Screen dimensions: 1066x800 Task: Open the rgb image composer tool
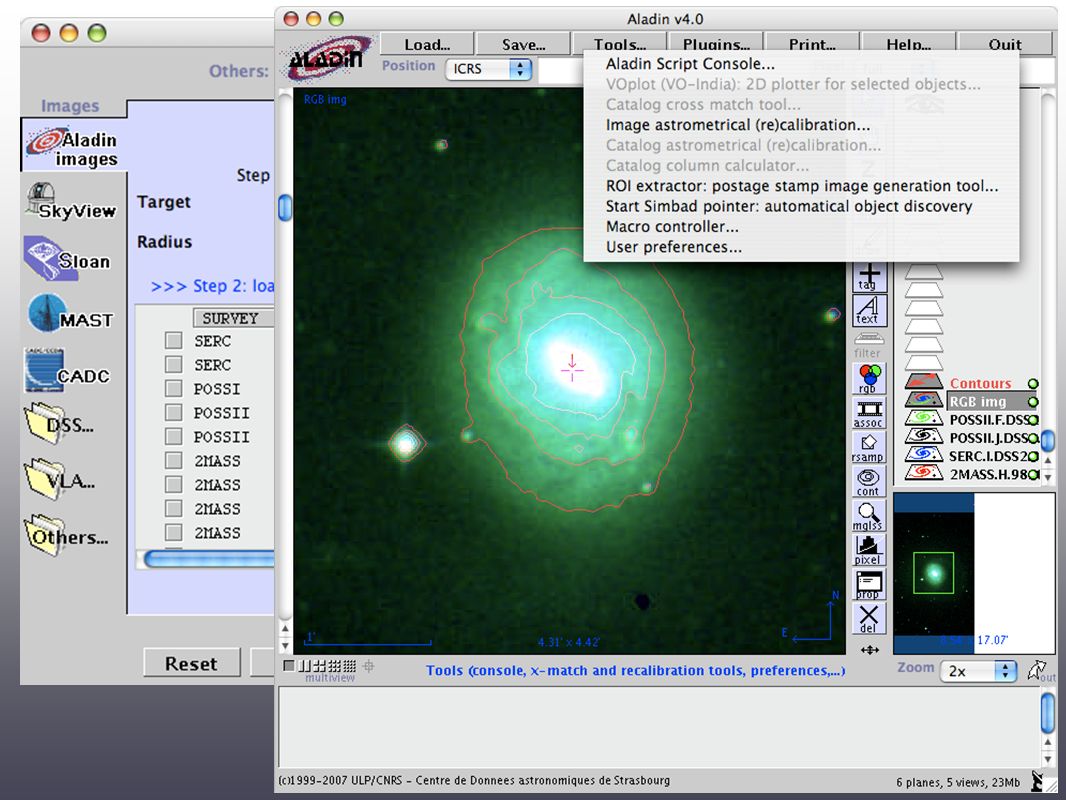point(870,379)
